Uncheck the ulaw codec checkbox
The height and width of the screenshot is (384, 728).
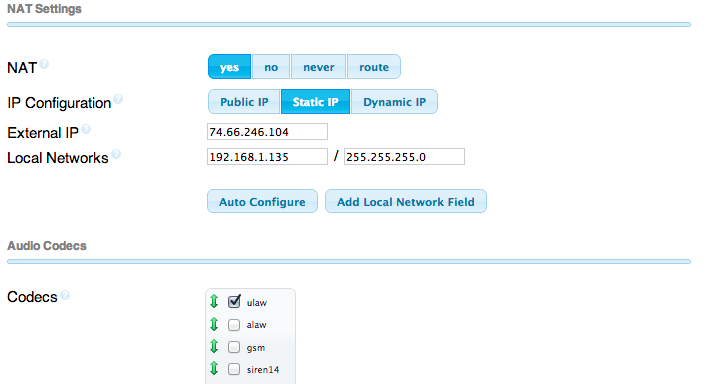coord(234,302)
